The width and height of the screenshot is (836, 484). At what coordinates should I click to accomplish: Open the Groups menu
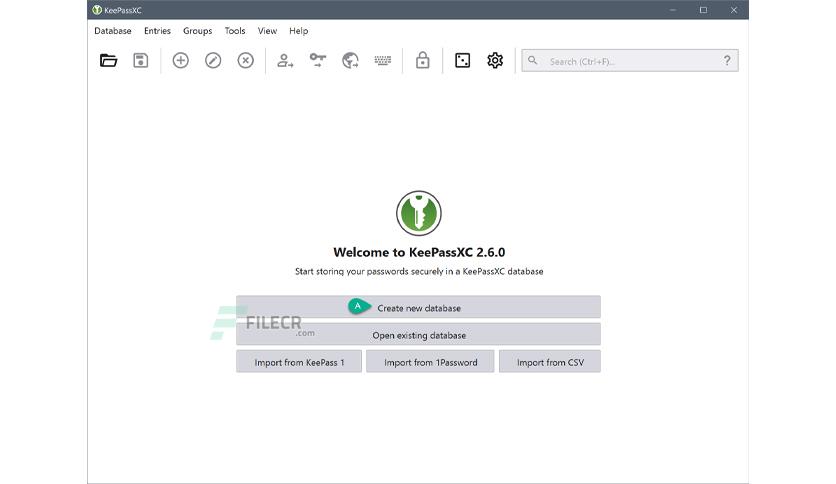197,31
